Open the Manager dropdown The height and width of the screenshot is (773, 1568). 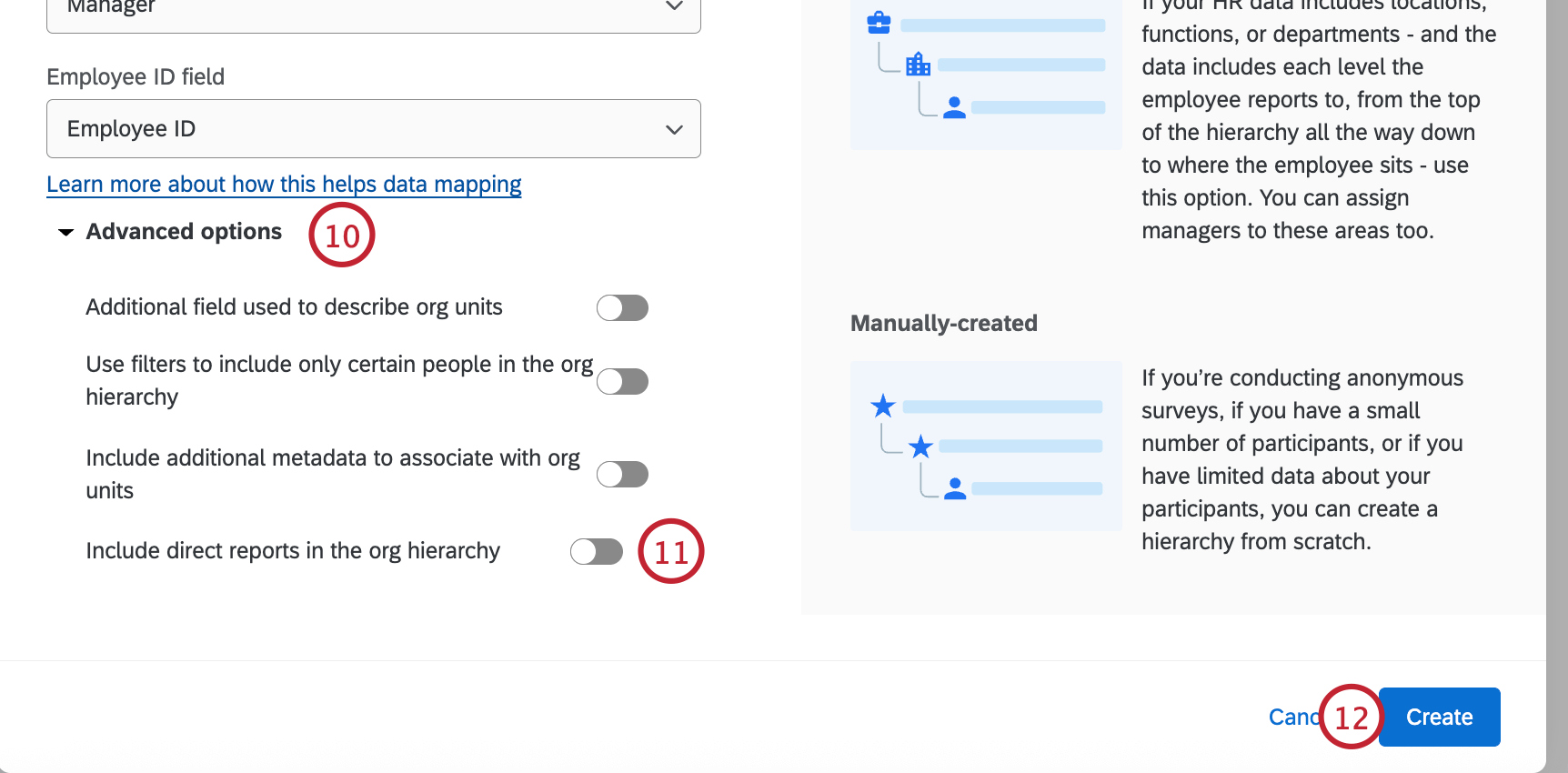coord(374,11)
